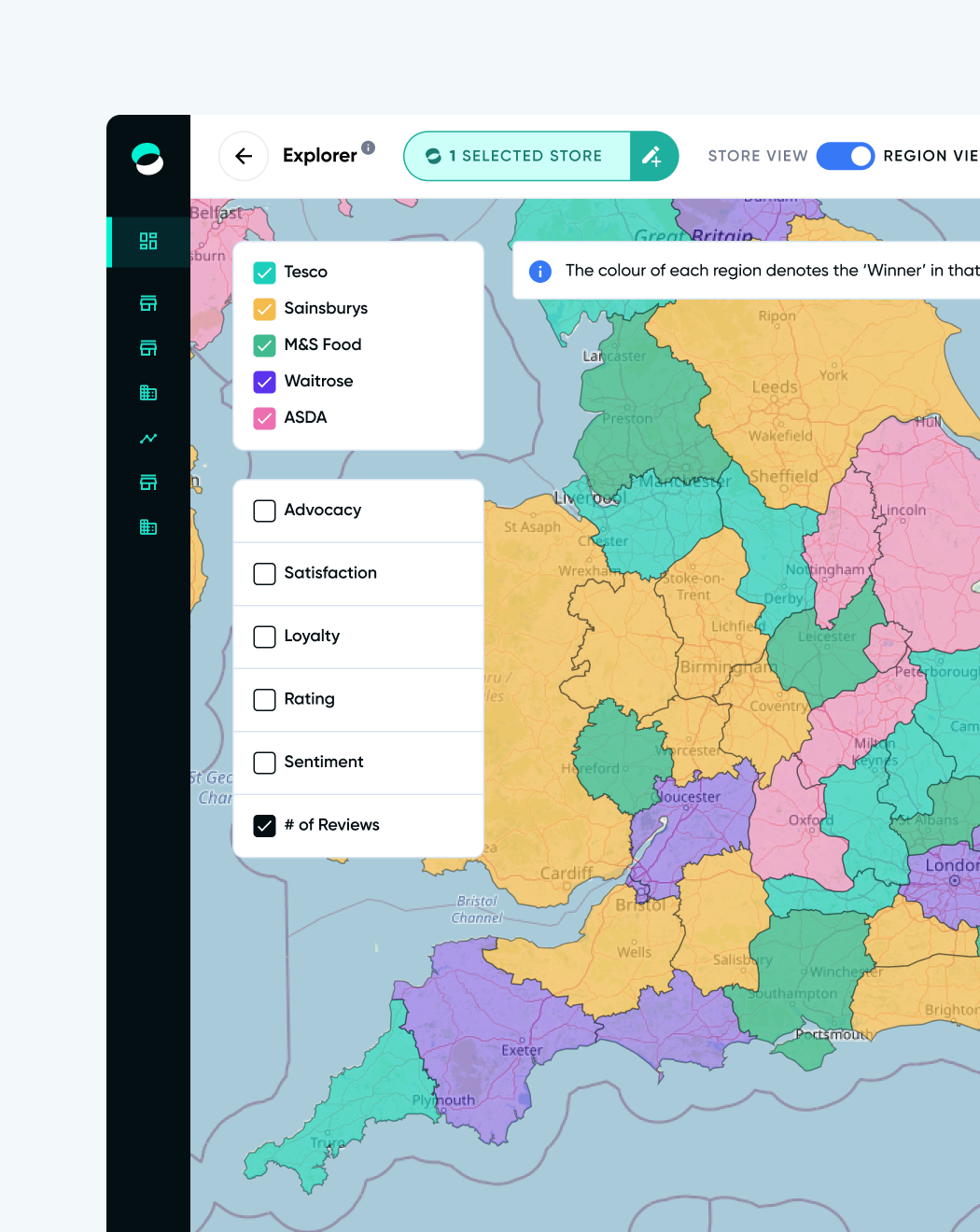Disable the M&S Food checkbox
Viewport: 980px width, 1232px height.
(265, 345)
